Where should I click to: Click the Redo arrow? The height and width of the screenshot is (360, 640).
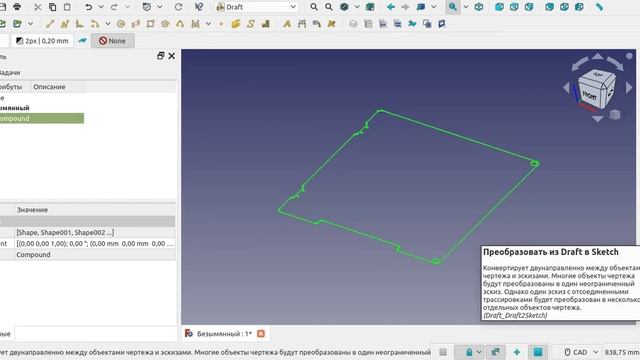click(x=114, y=7)
